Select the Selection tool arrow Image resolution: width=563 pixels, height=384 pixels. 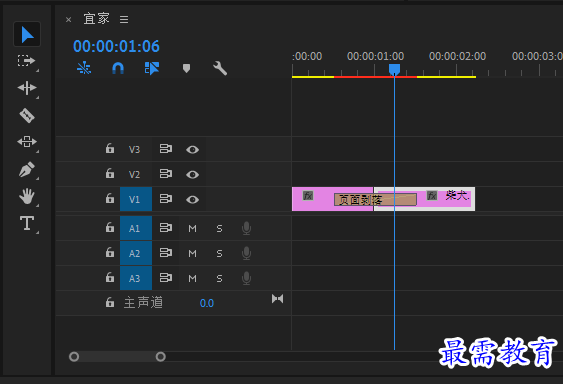pos(27,34)
